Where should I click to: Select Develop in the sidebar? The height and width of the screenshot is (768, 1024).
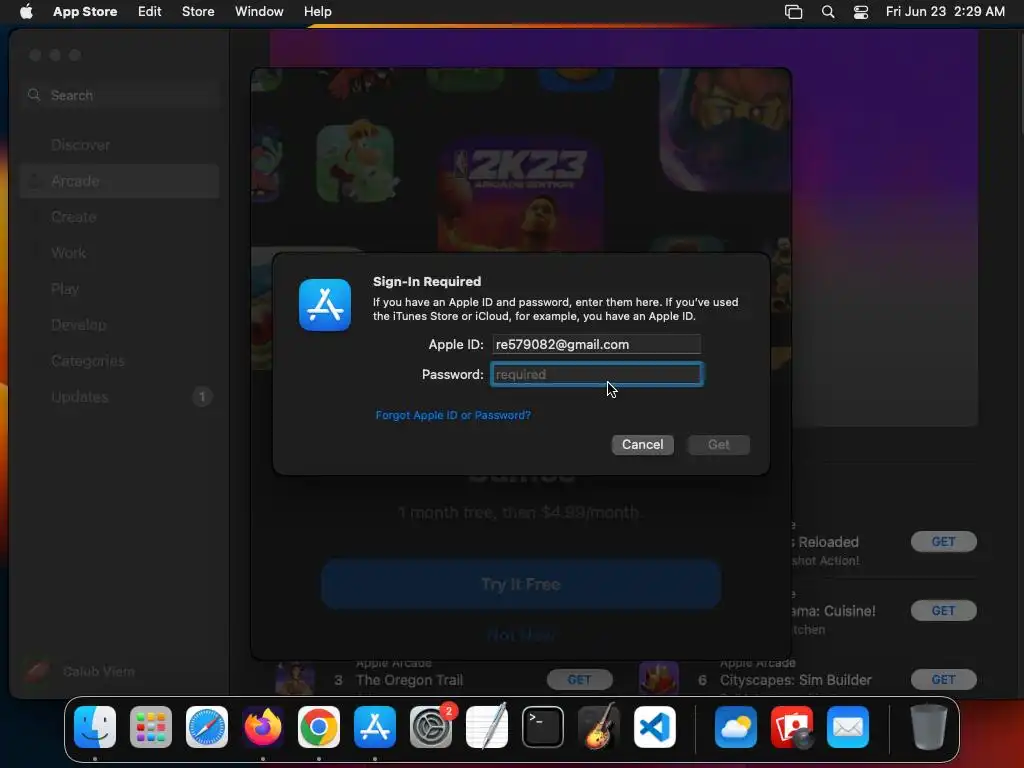coord(120,325)
